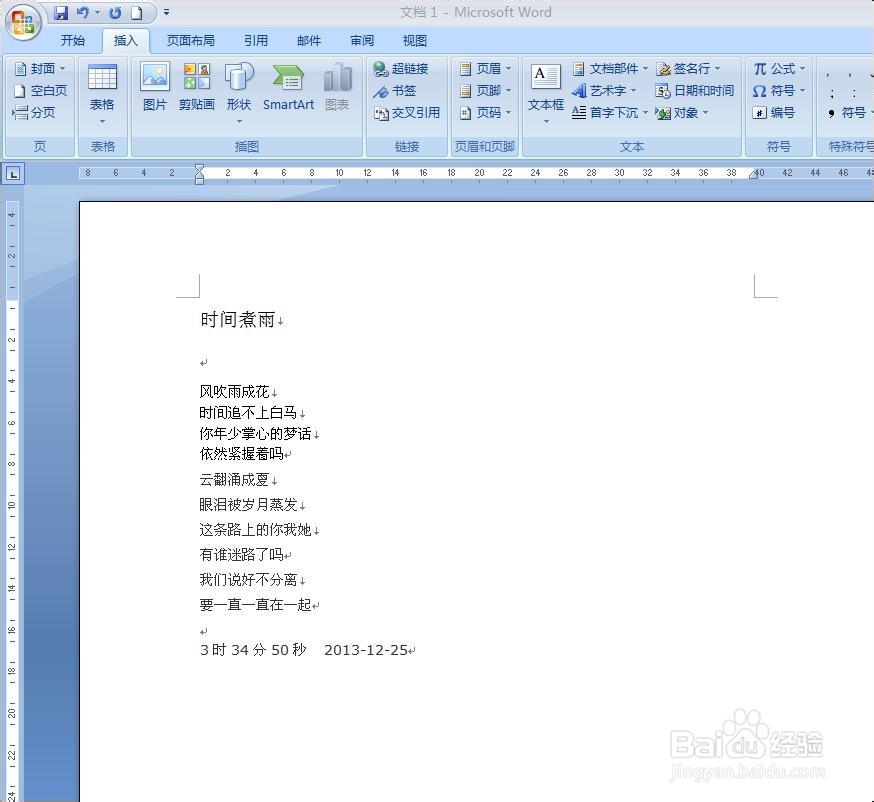
Task: Insert a hyperlink (超链接)
Action: pos(405,68)
